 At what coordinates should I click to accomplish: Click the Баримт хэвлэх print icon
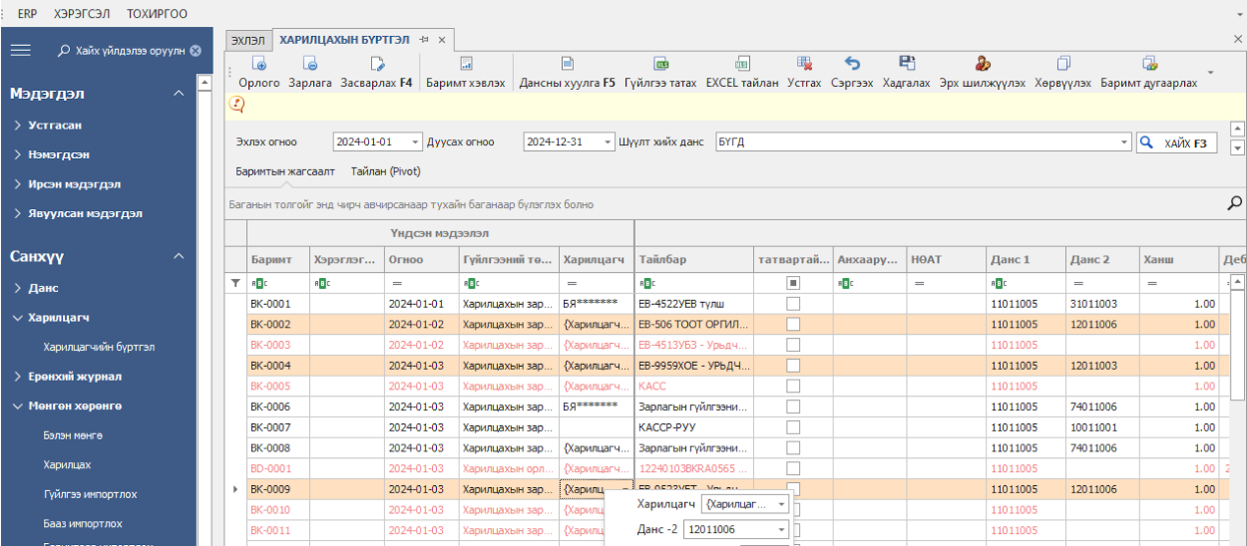465,64
